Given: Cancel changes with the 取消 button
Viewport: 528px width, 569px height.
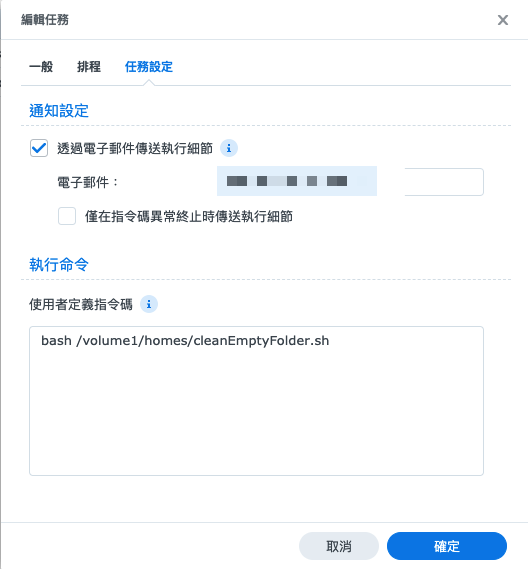Looking at the screenshot, I should (339, 546).
